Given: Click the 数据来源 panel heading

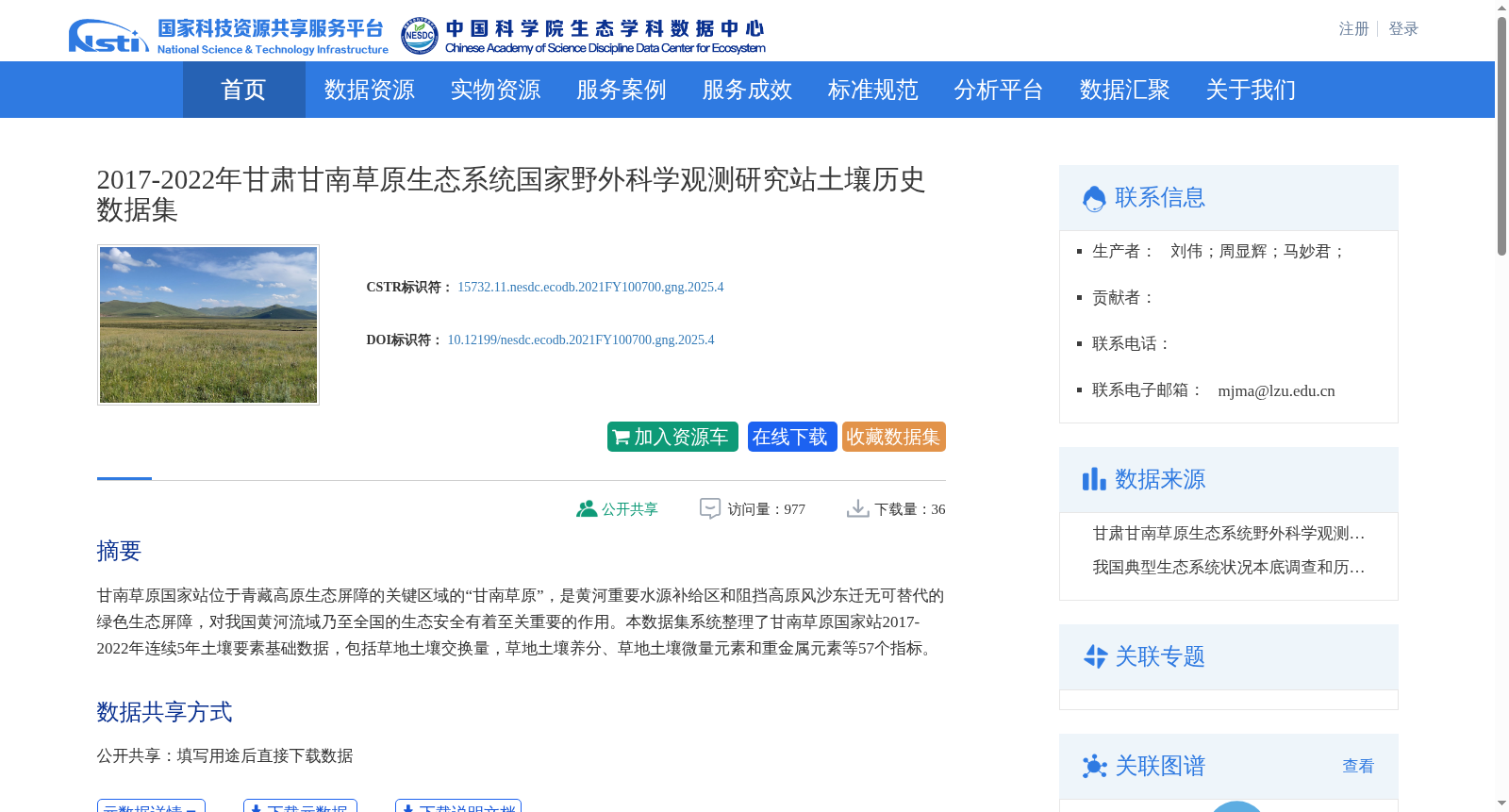Looking at the screenshot, I should pyautogui.click(x=1160, y=479).
